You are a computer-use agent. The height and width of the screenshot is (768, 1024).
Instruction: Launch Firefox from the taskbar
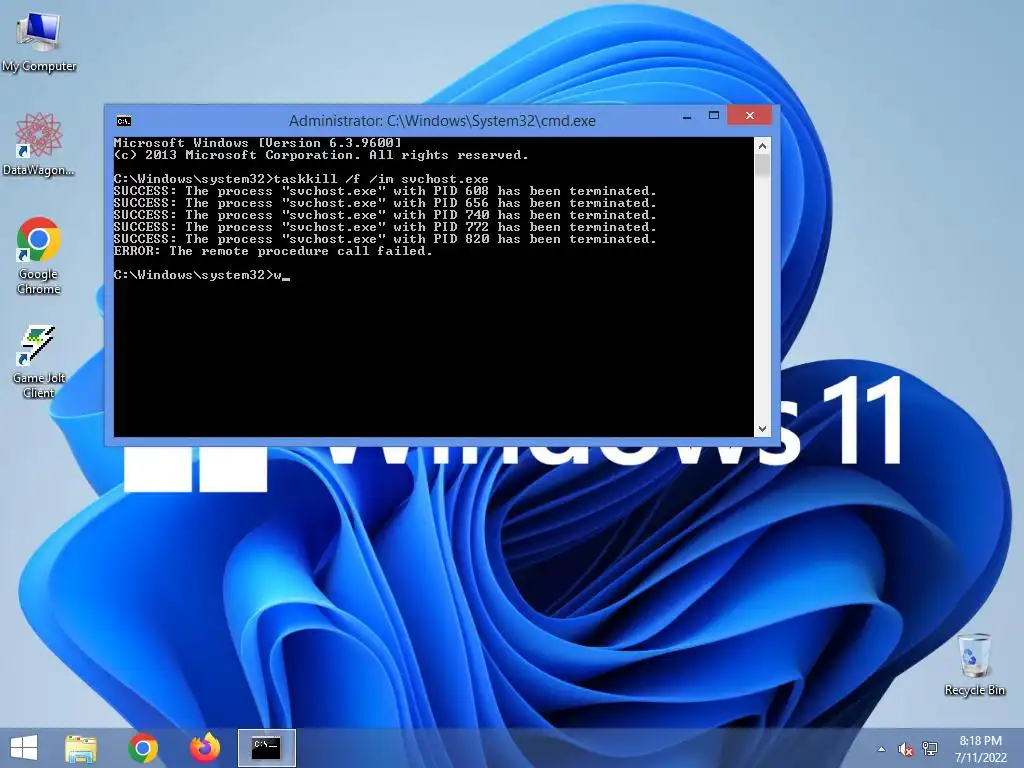pos(204,748)
